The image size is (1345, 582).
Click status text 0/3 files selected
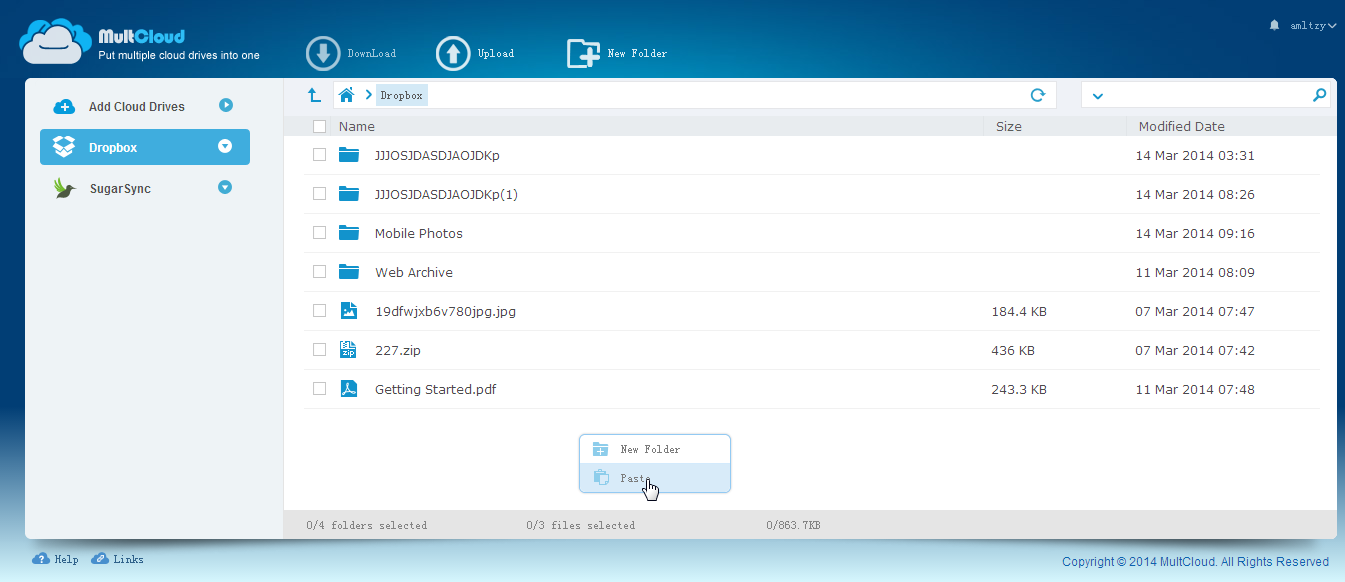(581, 525)
